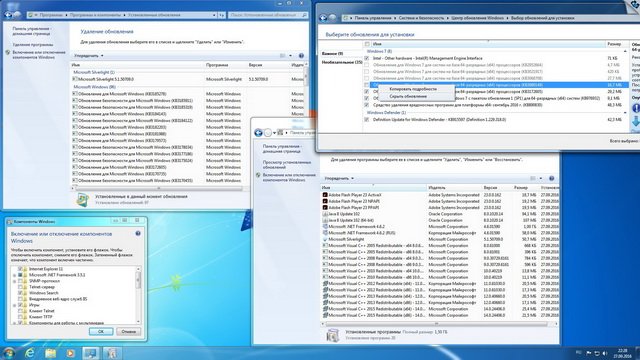
Task: Enable the Клиент TFTP component
Action: click(x=20, y=317)
